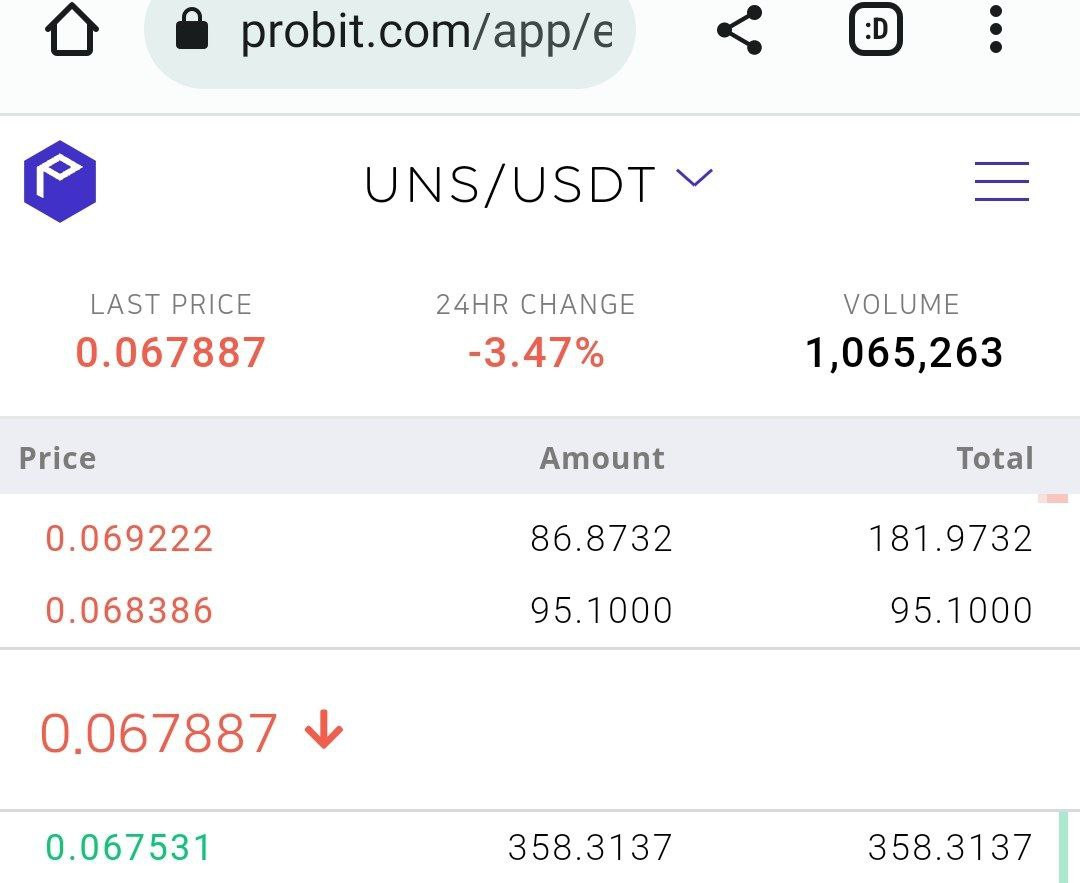Open the three-dot browser menu
The width and height of the screenshot is (1080, 883).
click(x=995, y=30)
